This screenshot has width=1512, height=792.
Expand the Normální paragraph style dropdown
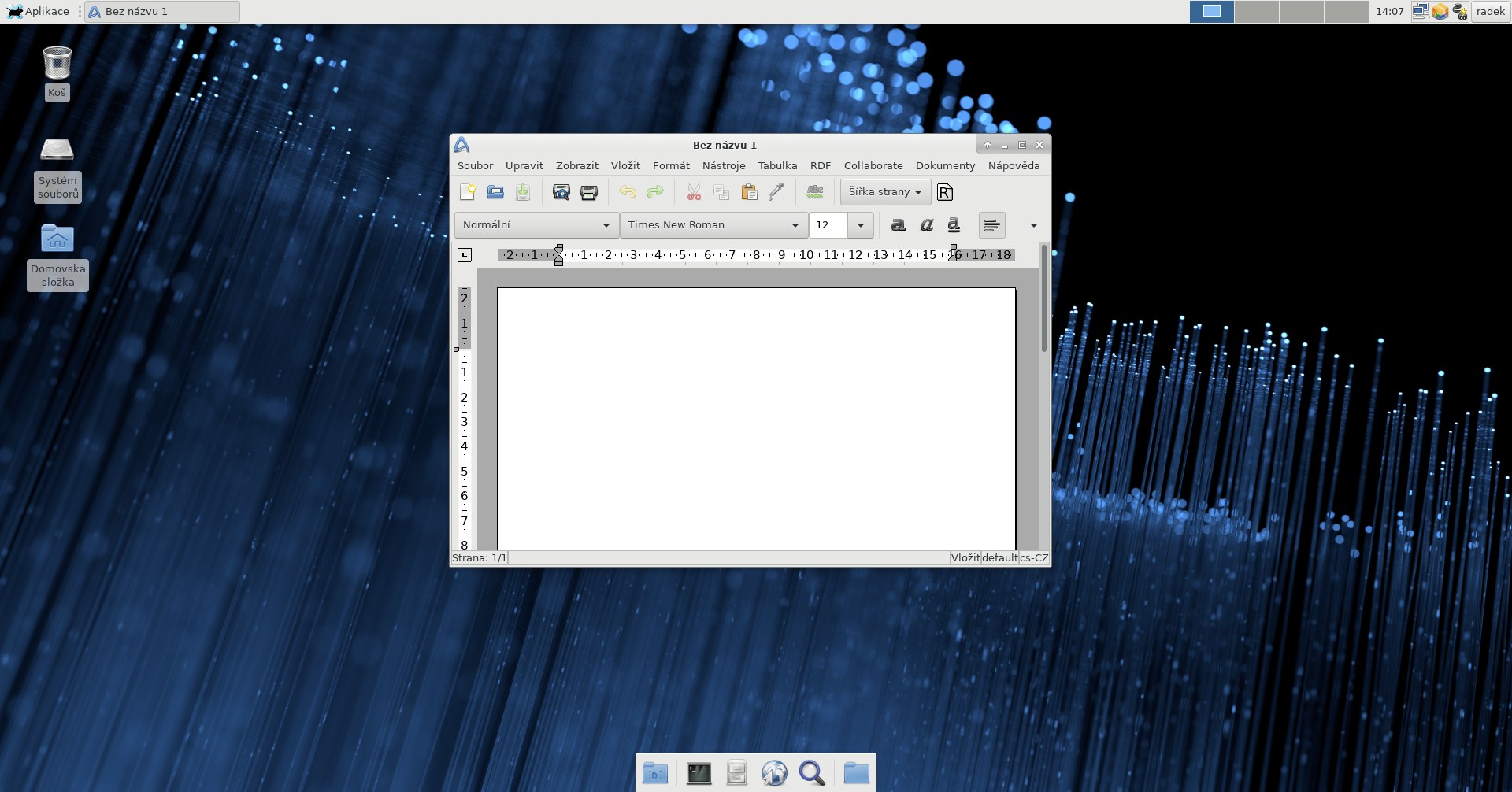606,225
